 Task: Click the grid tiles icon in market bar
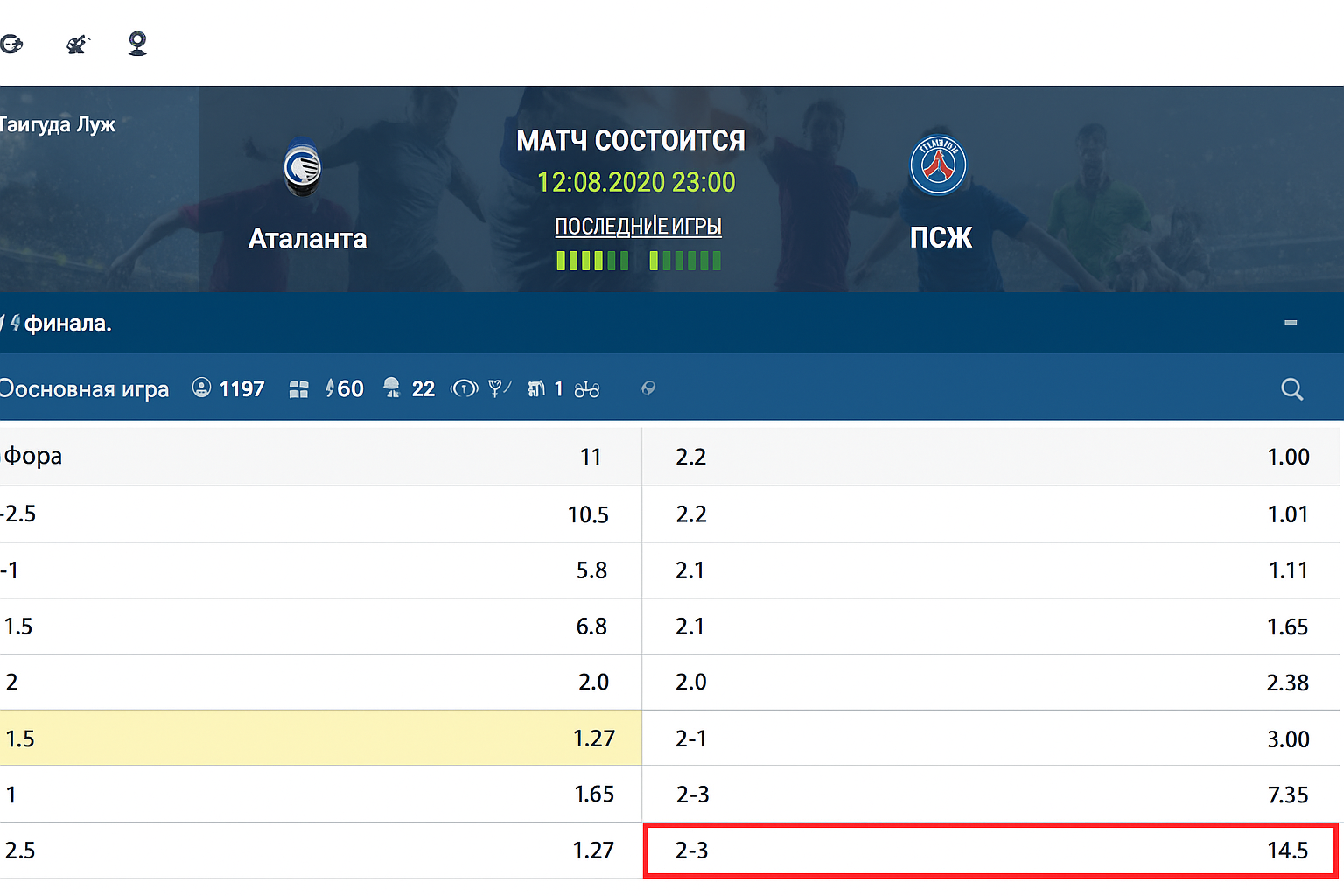(298, 389)
